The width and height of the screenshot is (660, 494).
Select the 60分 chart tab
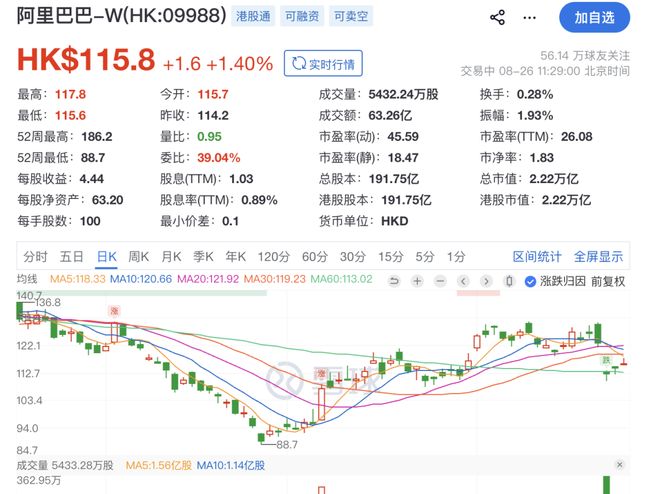(x=314, y=256)
